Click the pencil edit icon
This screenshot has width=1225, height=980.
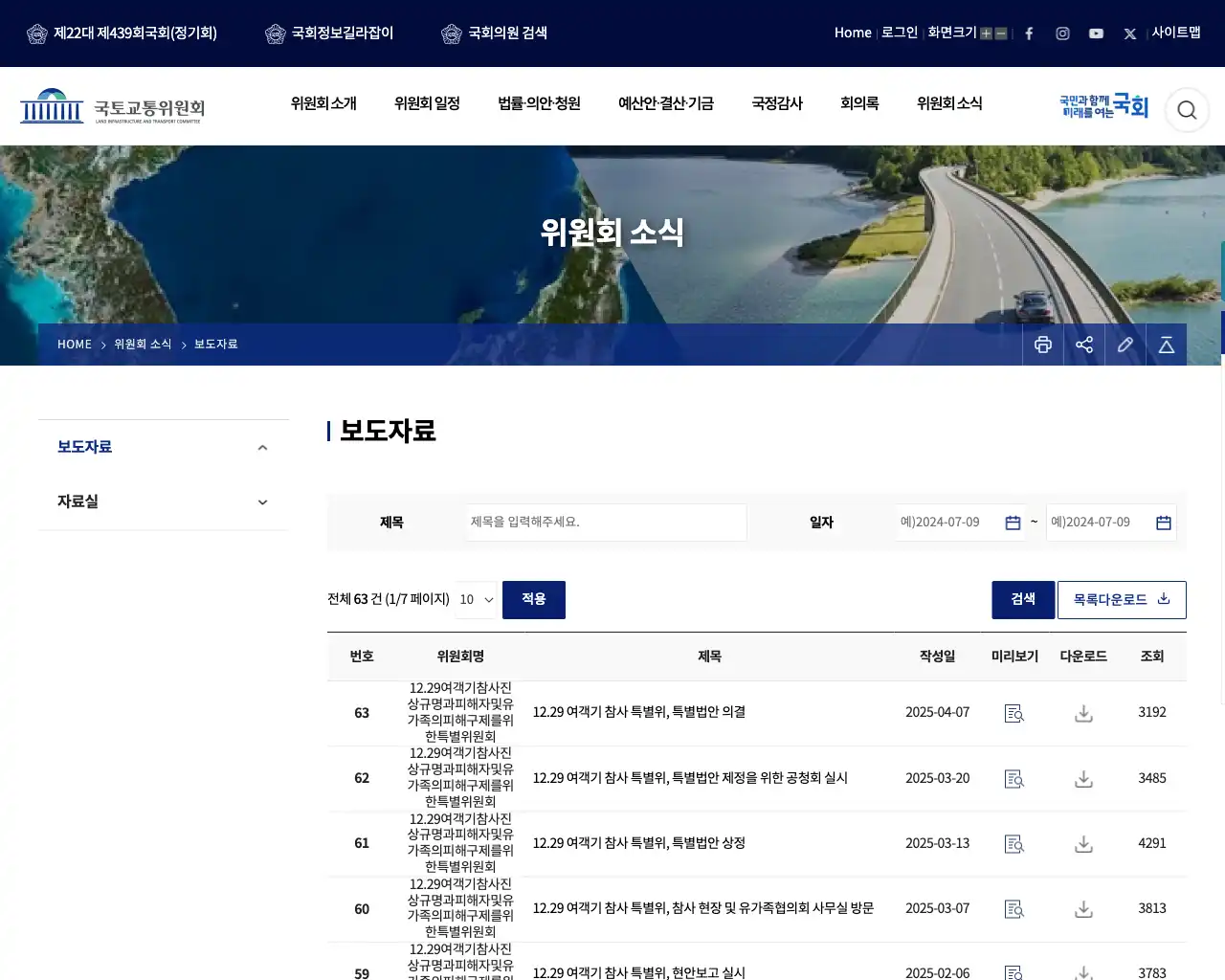(x=1125, y=345)
